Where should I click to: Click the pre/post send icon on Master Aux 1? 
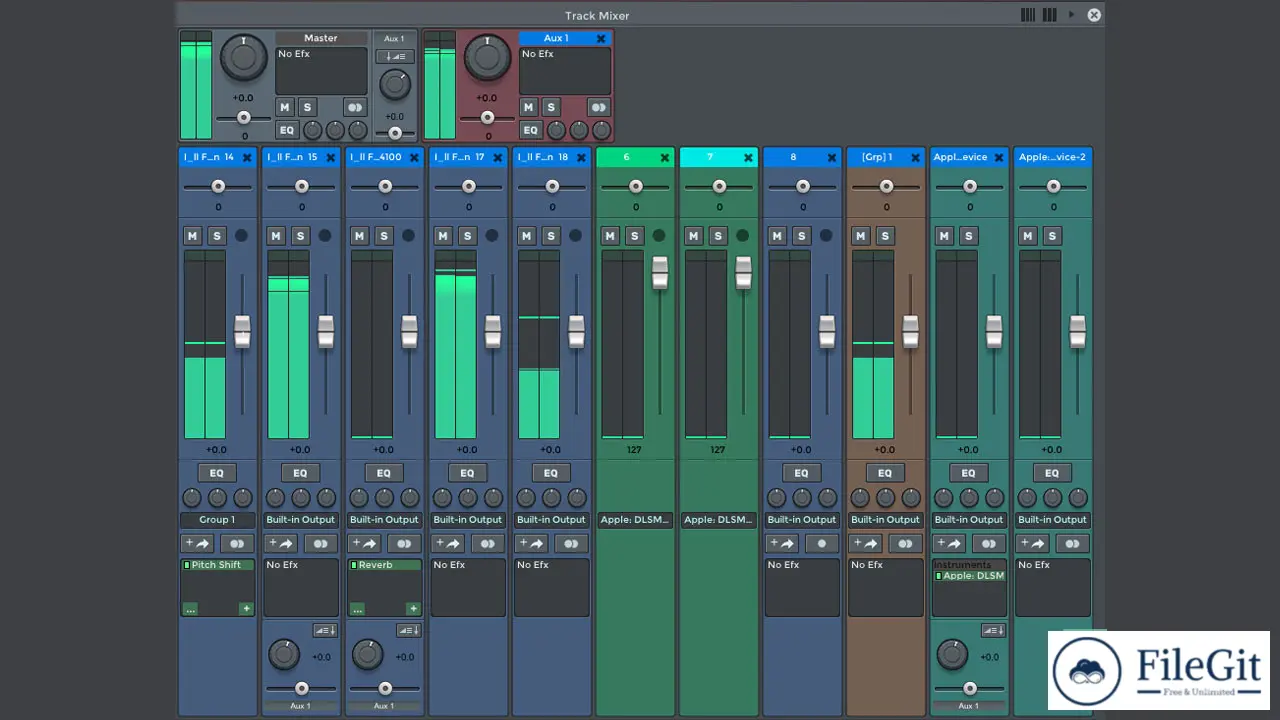(x=394, y=57)
